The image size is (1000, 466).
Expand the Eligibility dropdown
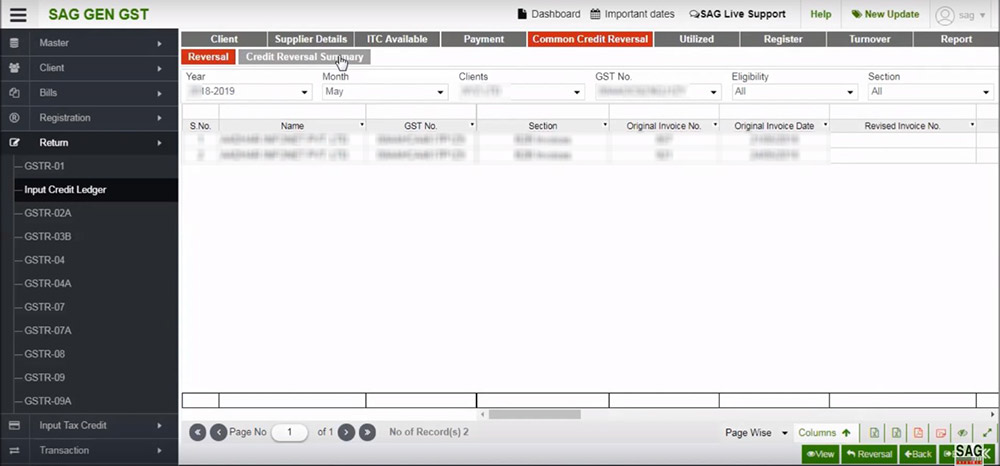point(794,92)
